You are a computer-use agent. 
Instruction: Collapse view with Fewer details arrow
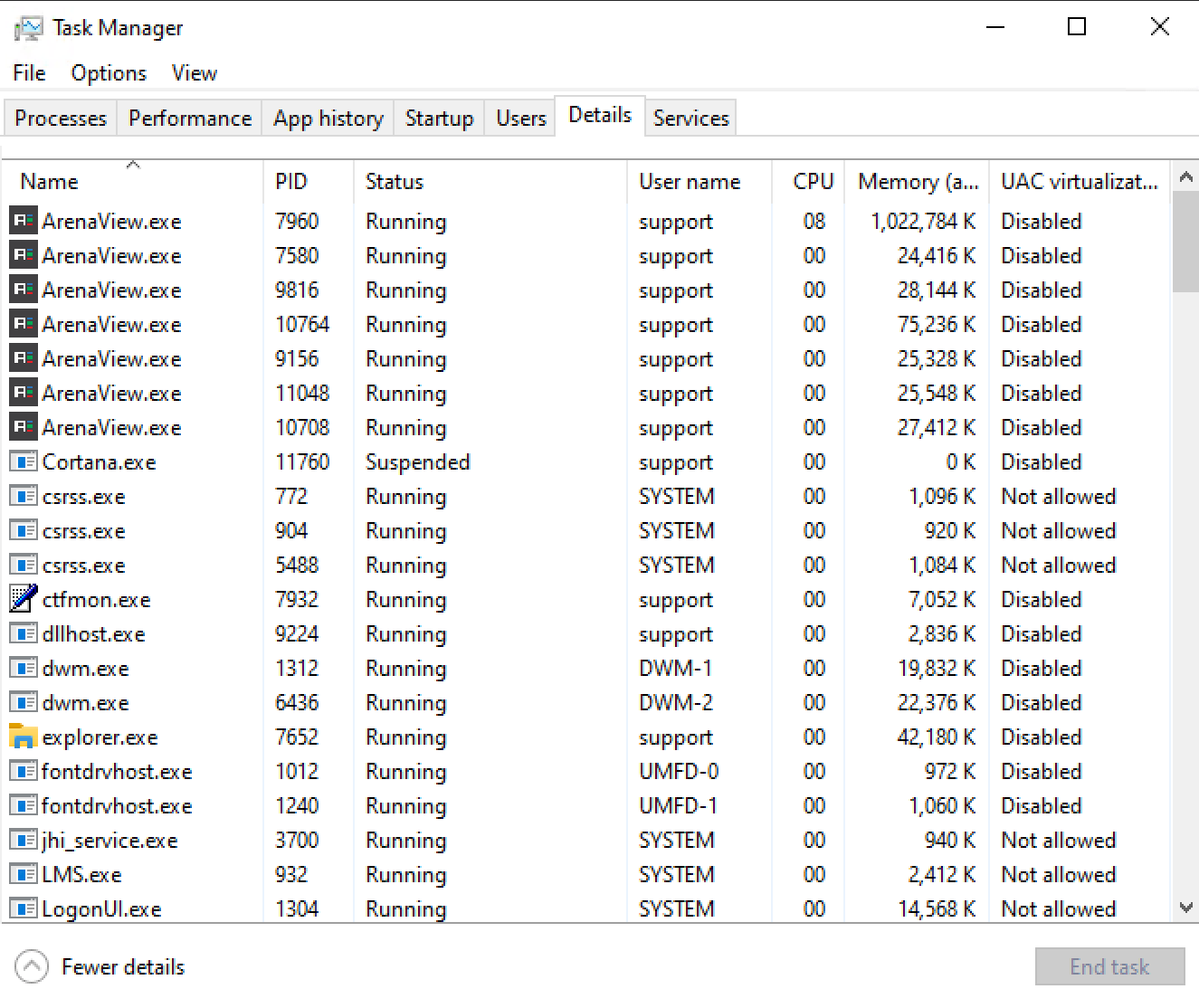(32, 966)
